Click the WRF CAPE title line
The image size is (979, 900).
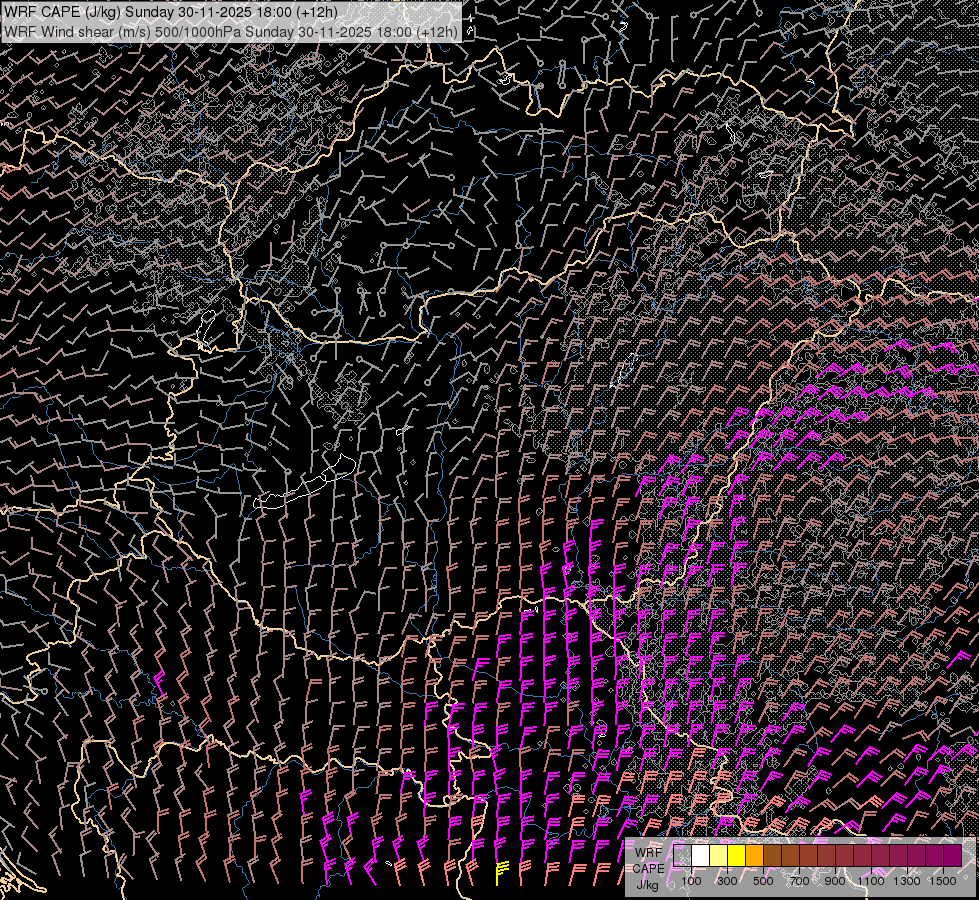pos(170,12)
